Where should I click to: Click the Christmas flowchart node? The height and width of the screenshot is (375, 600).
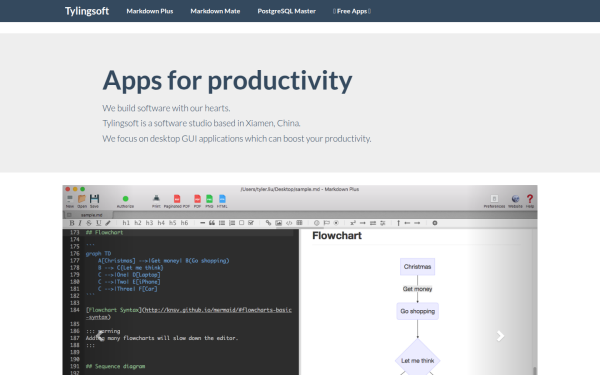(417, 267)
